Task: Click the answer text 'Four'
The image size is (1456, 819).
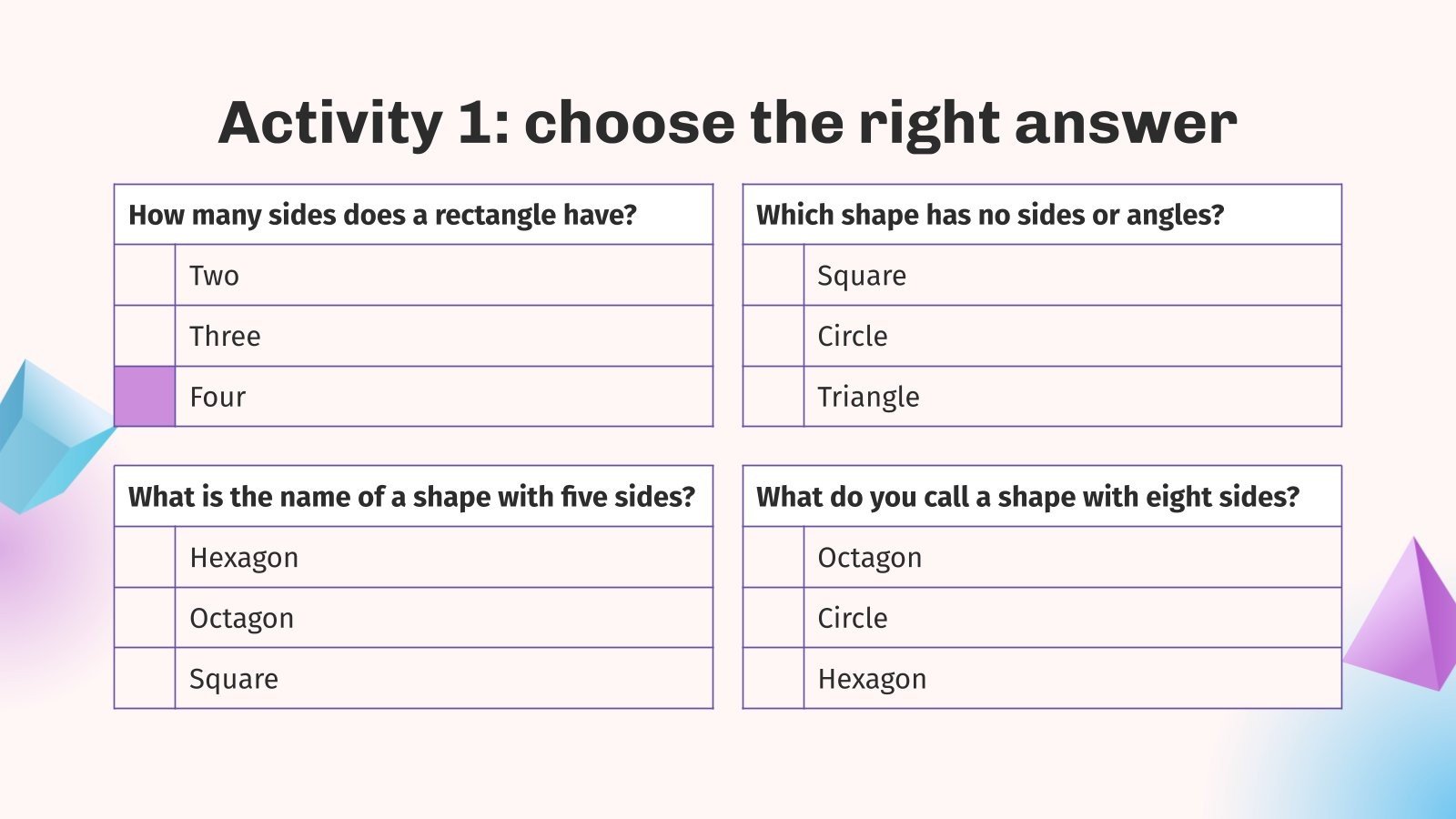Action: (x=217, y=397)
